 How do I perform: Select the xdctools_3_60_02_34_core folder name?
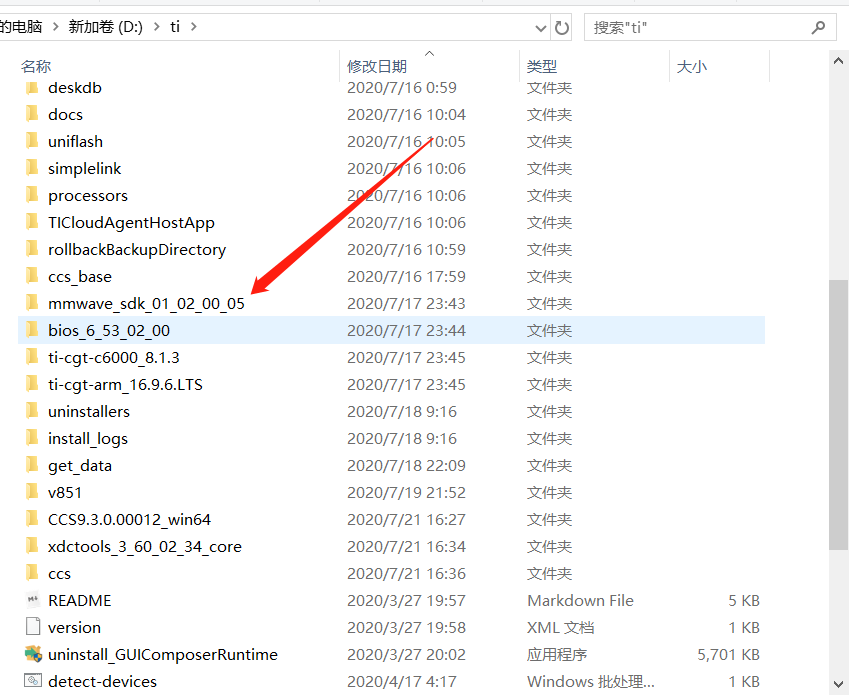145,547
